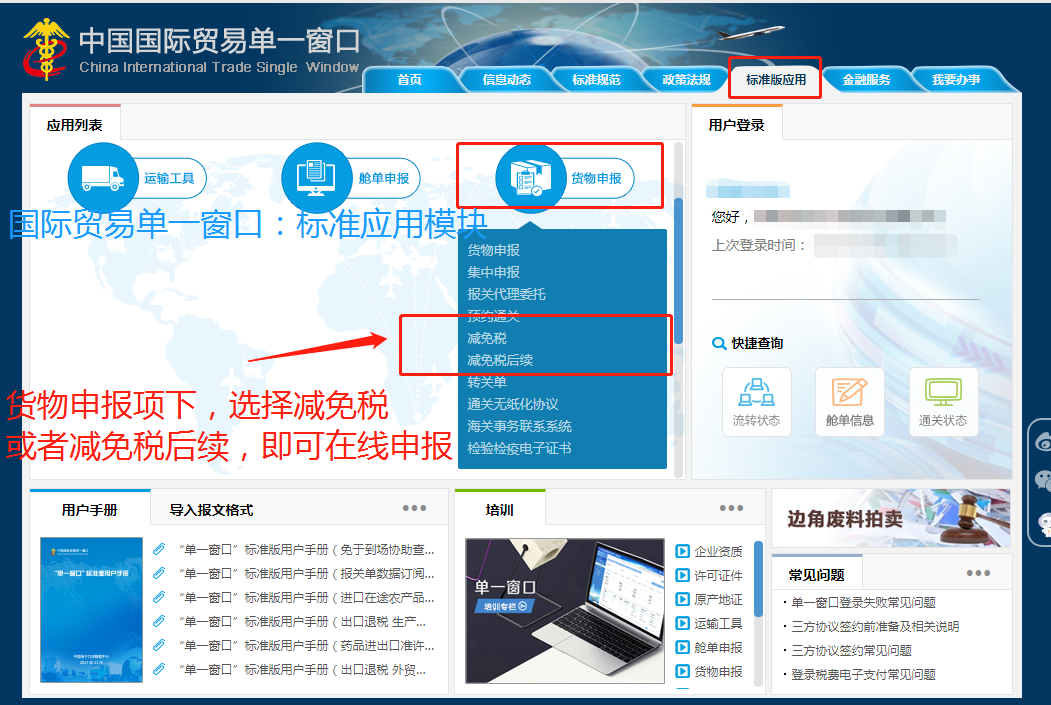Choose 转关单 in the dropdown menu
Image resolution: width=1051 pixels, height=705 pixels.
487,382
